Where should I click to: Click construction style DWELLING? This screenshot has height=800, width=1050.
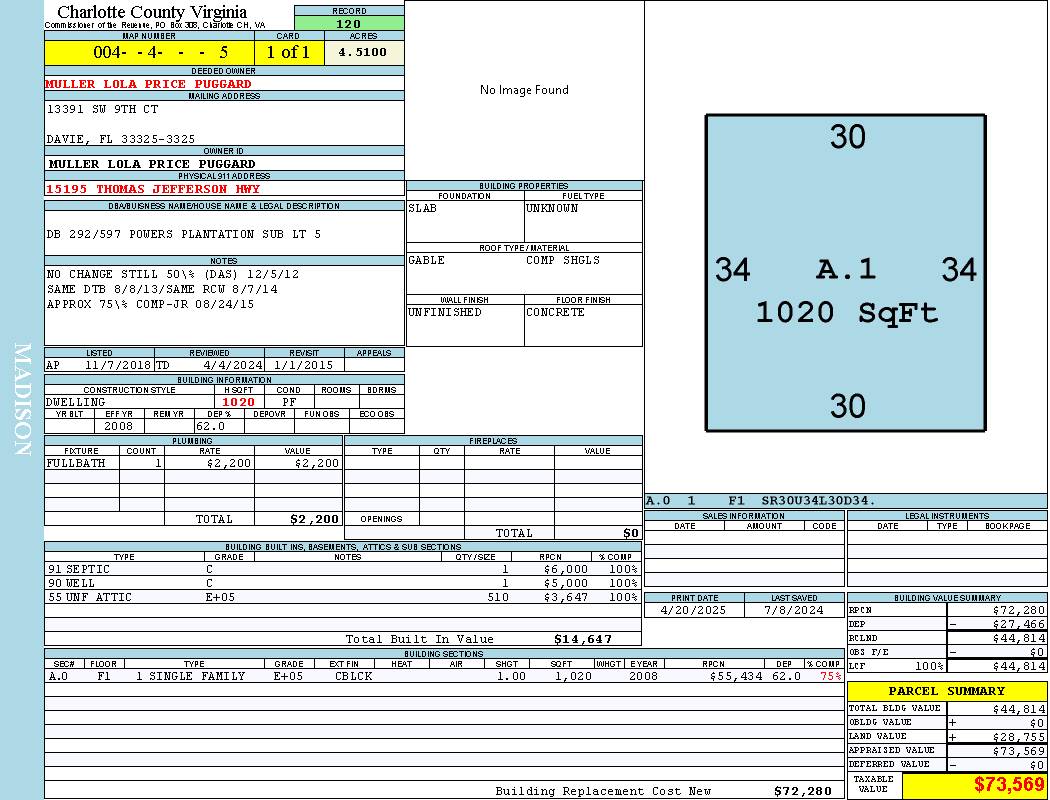click(x=76, y=402)
